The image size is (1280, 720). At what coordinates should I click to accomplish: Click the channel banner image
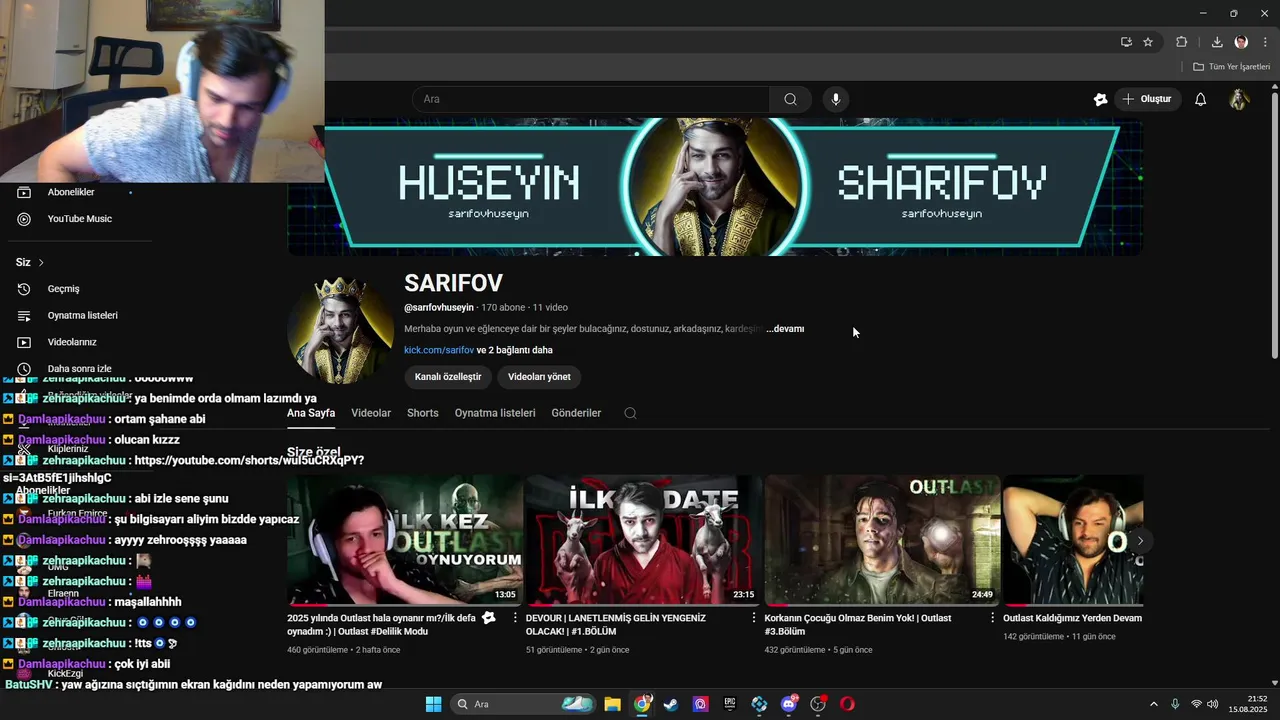click(x=715, y=187)
